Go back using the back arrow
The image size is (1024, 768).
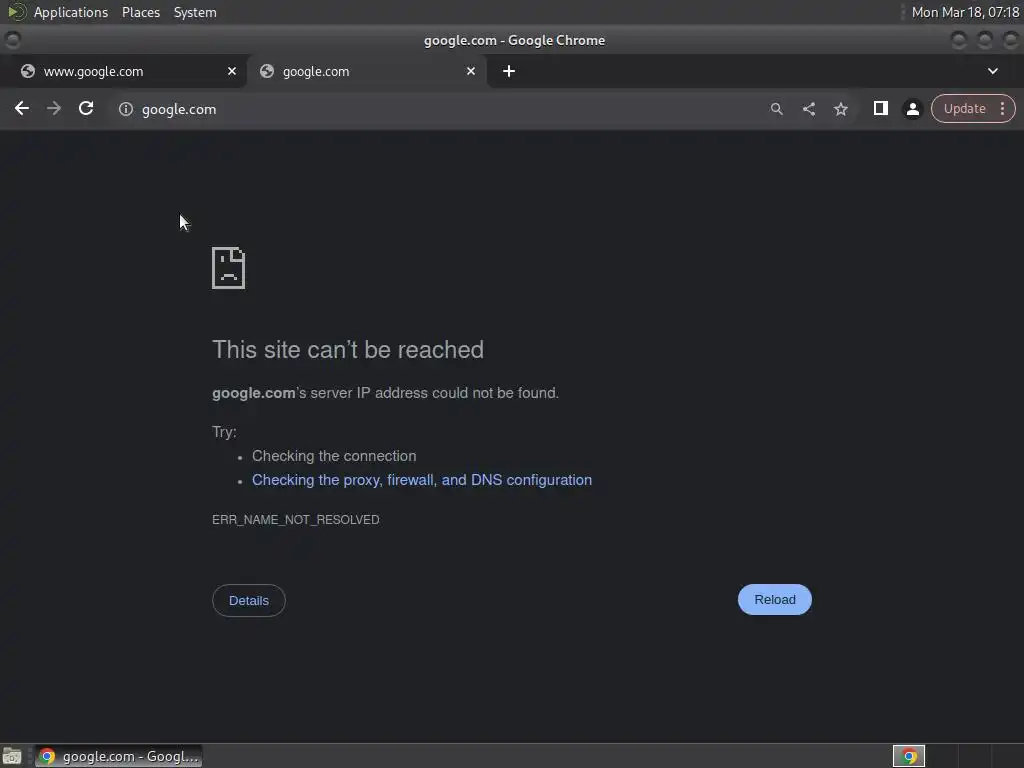point(22,108)
